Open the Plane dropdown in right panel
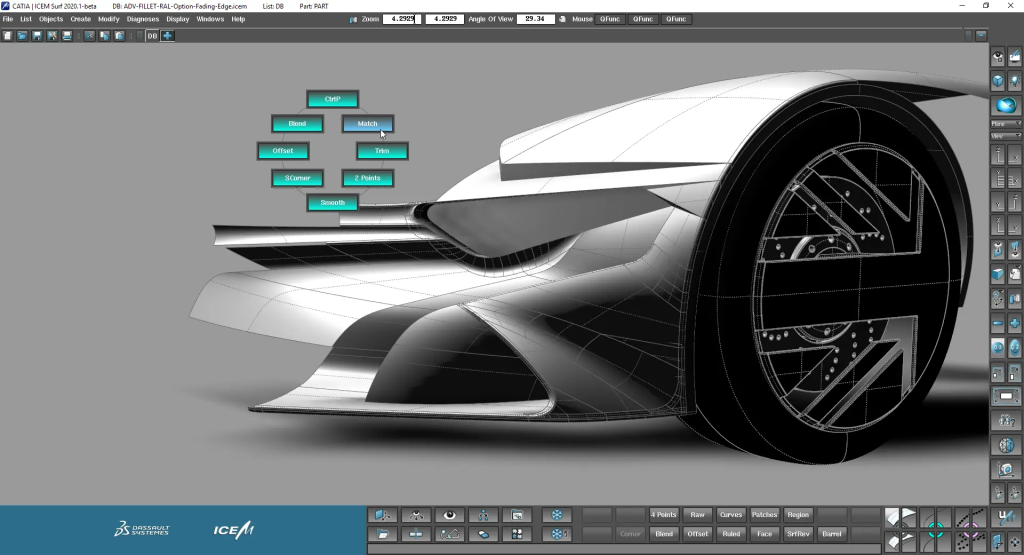 pos(1004,124)
